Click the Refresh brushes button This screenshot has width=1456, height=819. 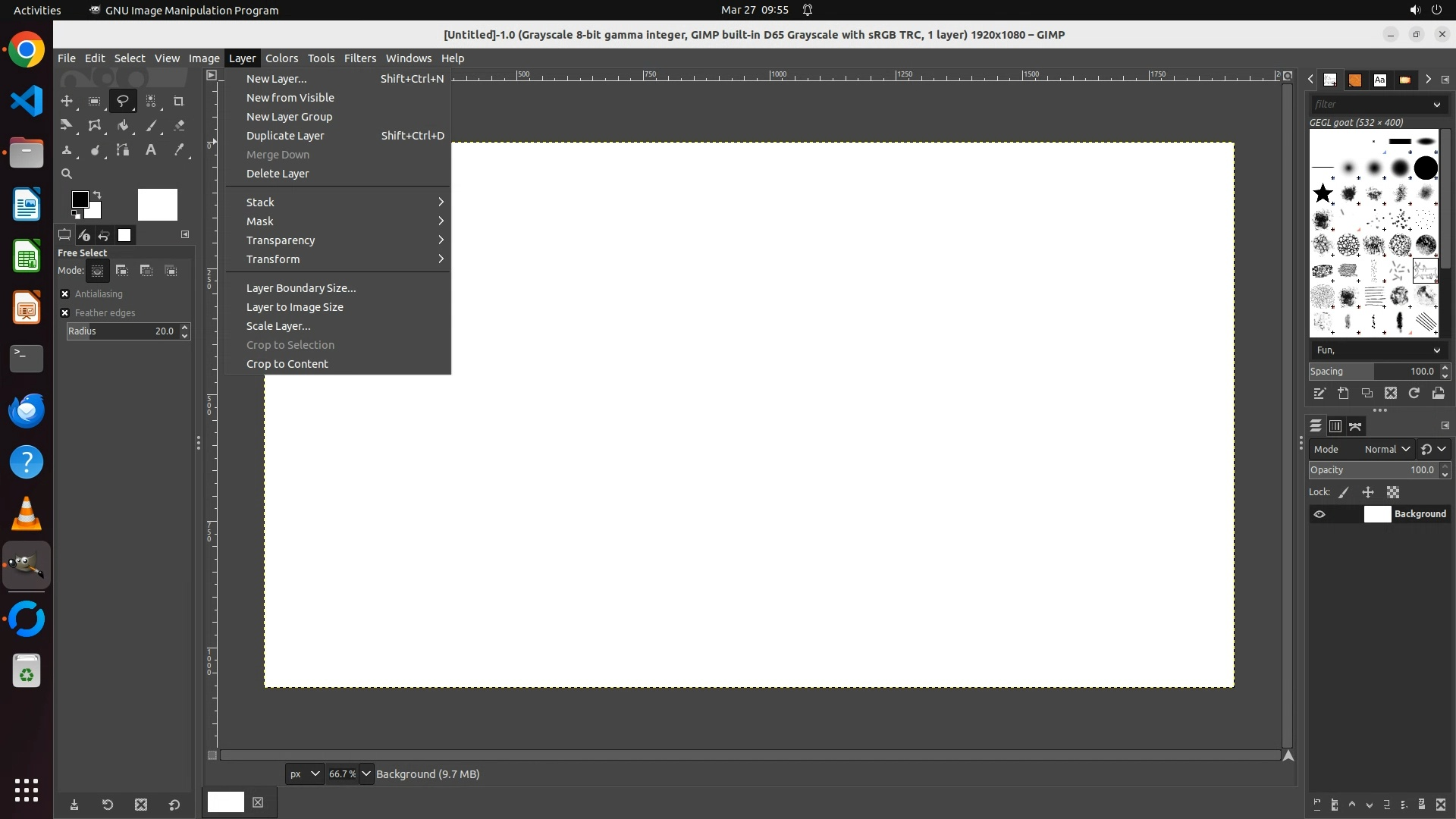[x=1414, y=394]
